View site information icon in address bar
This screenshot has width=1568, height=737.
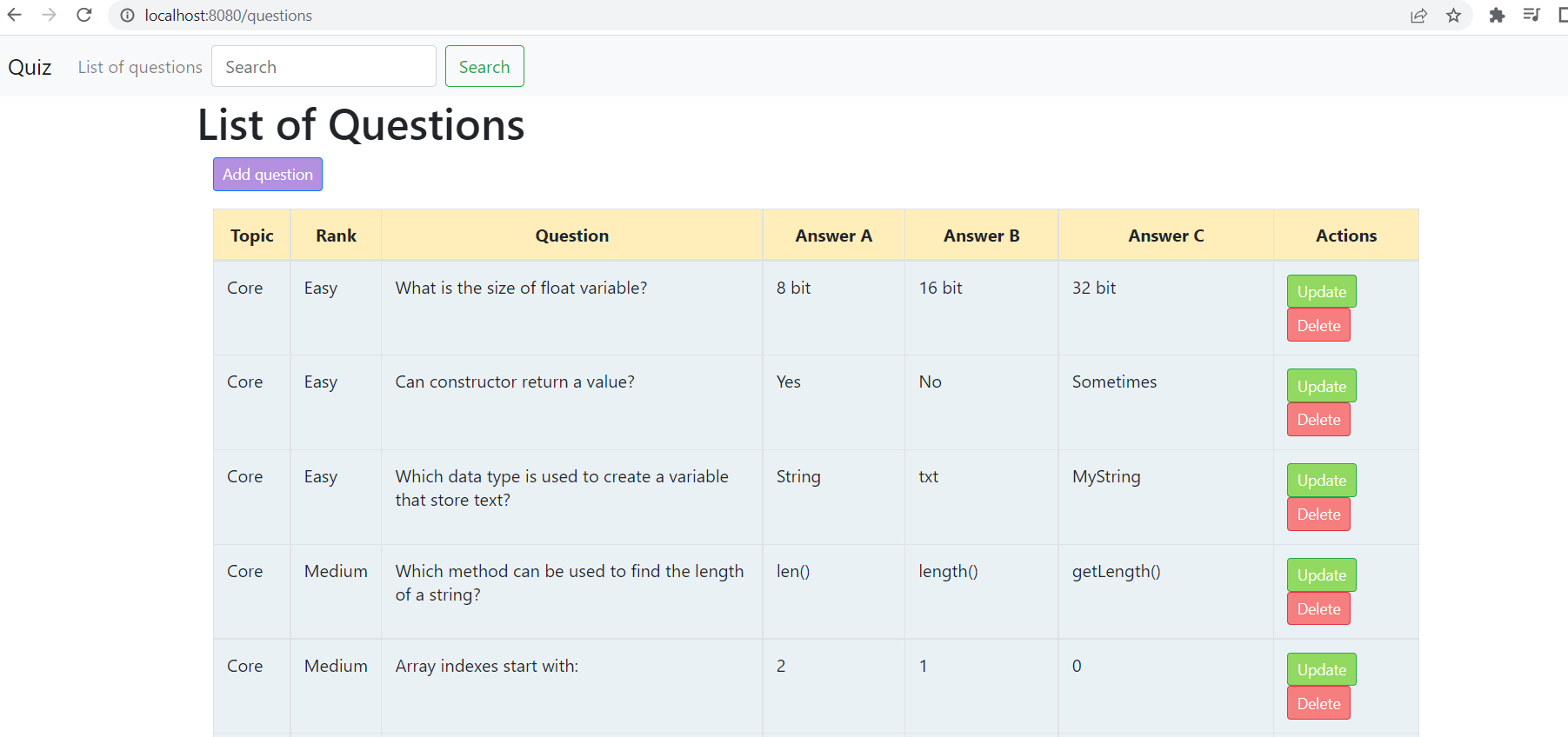[x=127, y=16]
